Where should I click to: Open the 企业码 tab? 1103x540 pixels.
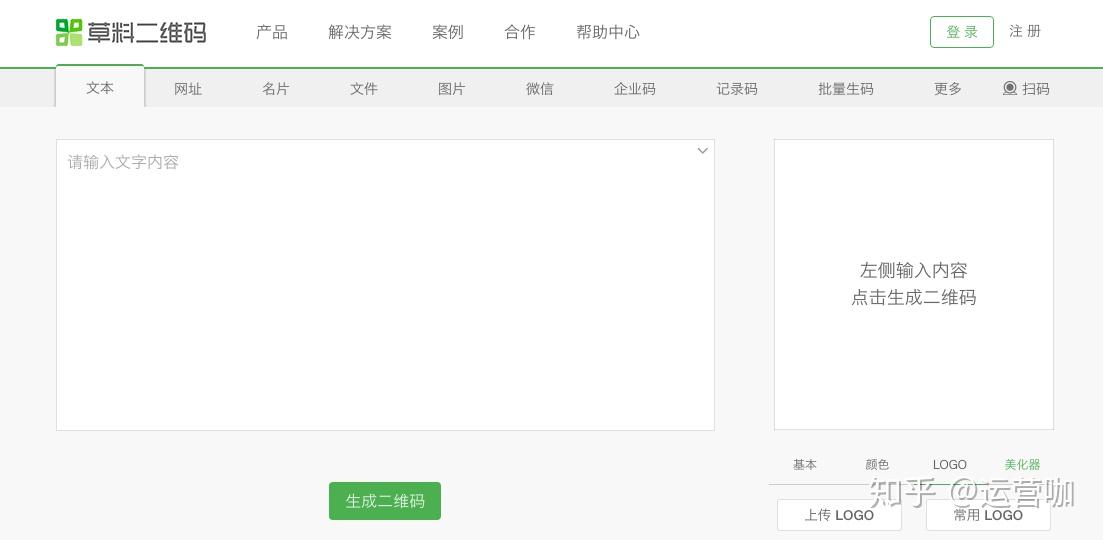(x=635, y=89)
